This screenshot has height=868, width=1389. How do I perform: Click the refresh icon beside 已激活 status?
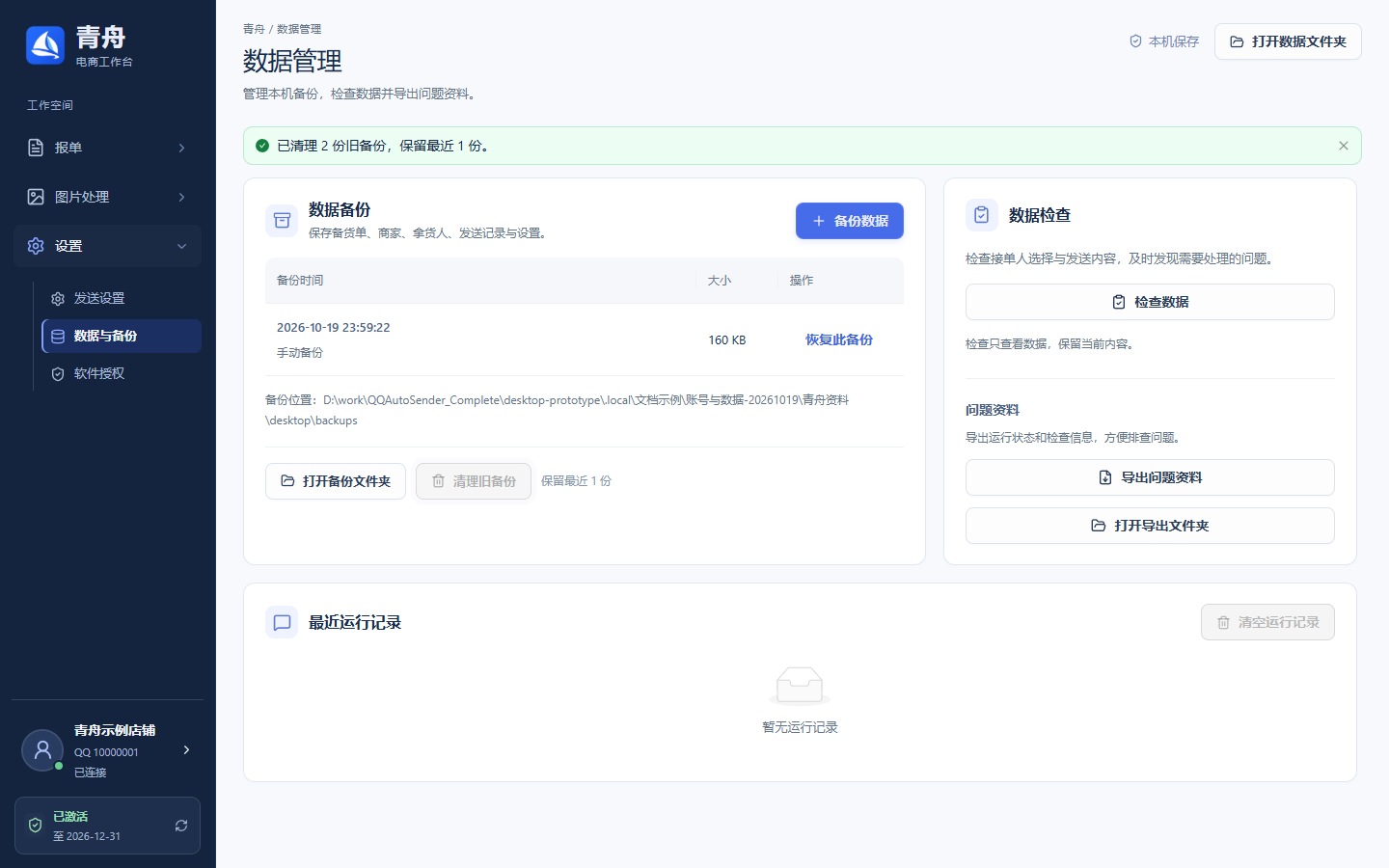181,826
